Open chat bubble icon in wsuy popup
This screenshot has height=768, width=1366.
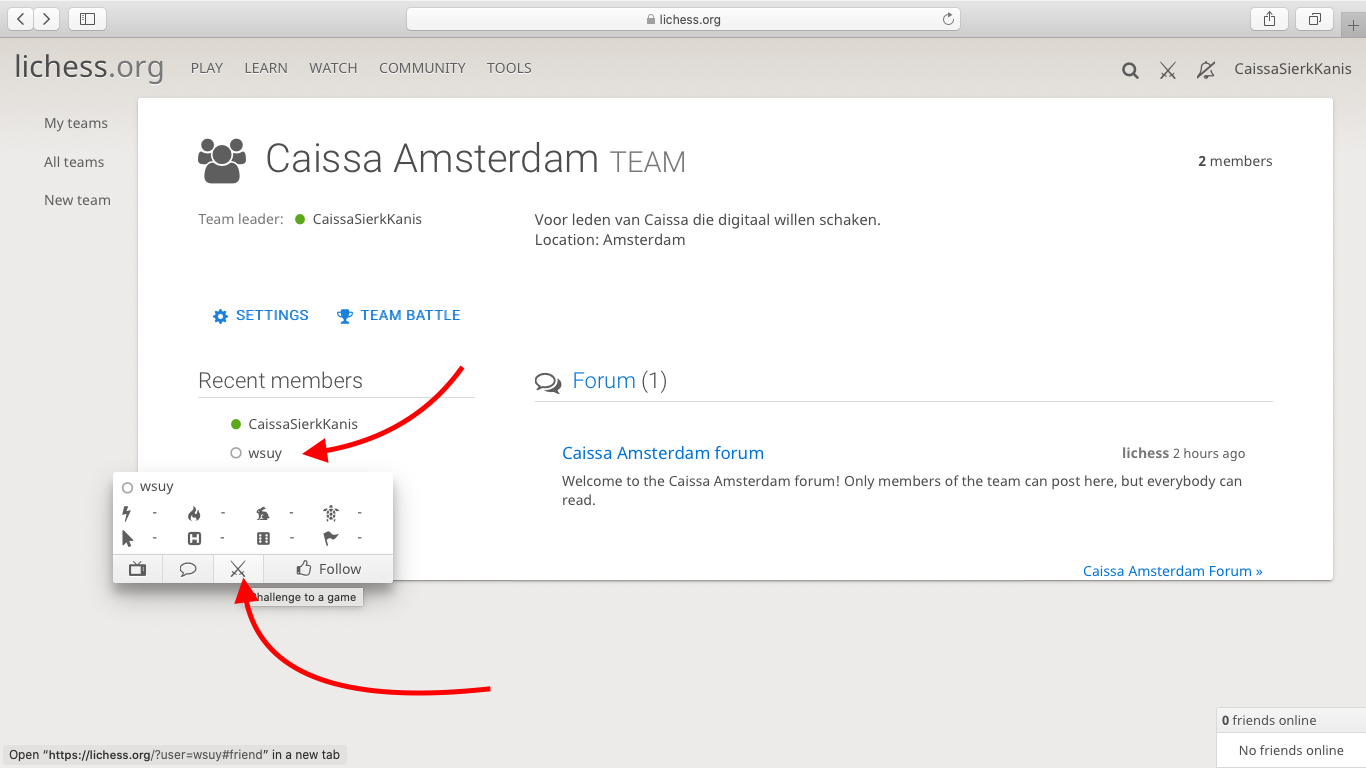pyautogui.click(x=188, y=569)
